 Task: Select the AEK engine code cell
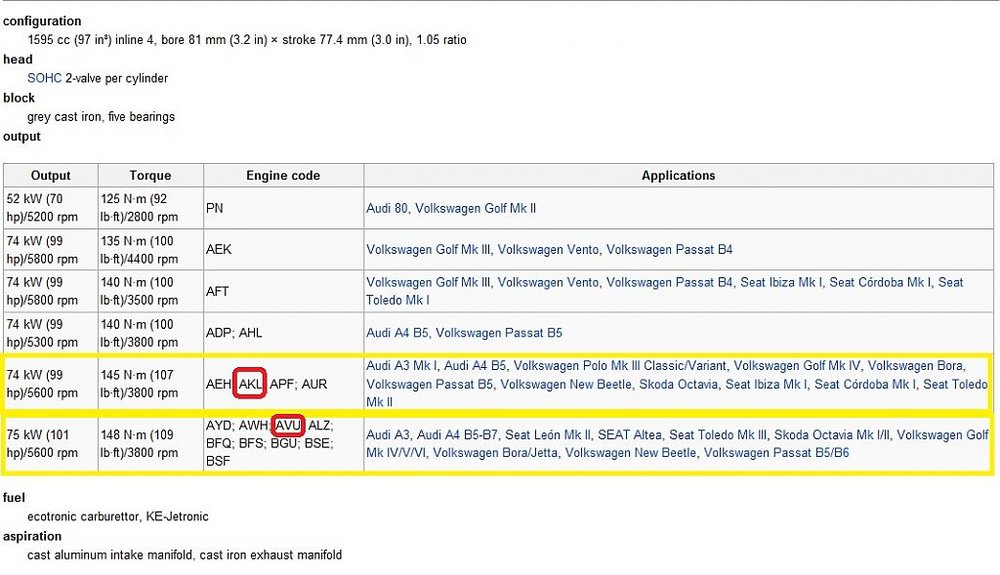coord(283,250)
